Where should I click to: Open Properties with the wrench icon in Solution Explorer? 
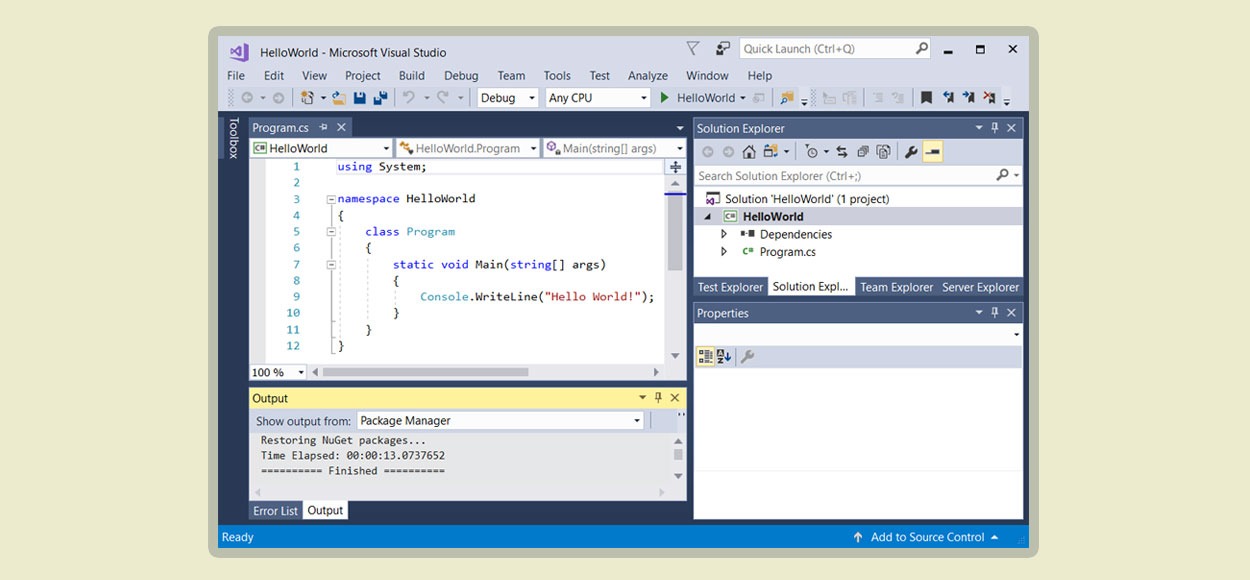coord(911,152)
